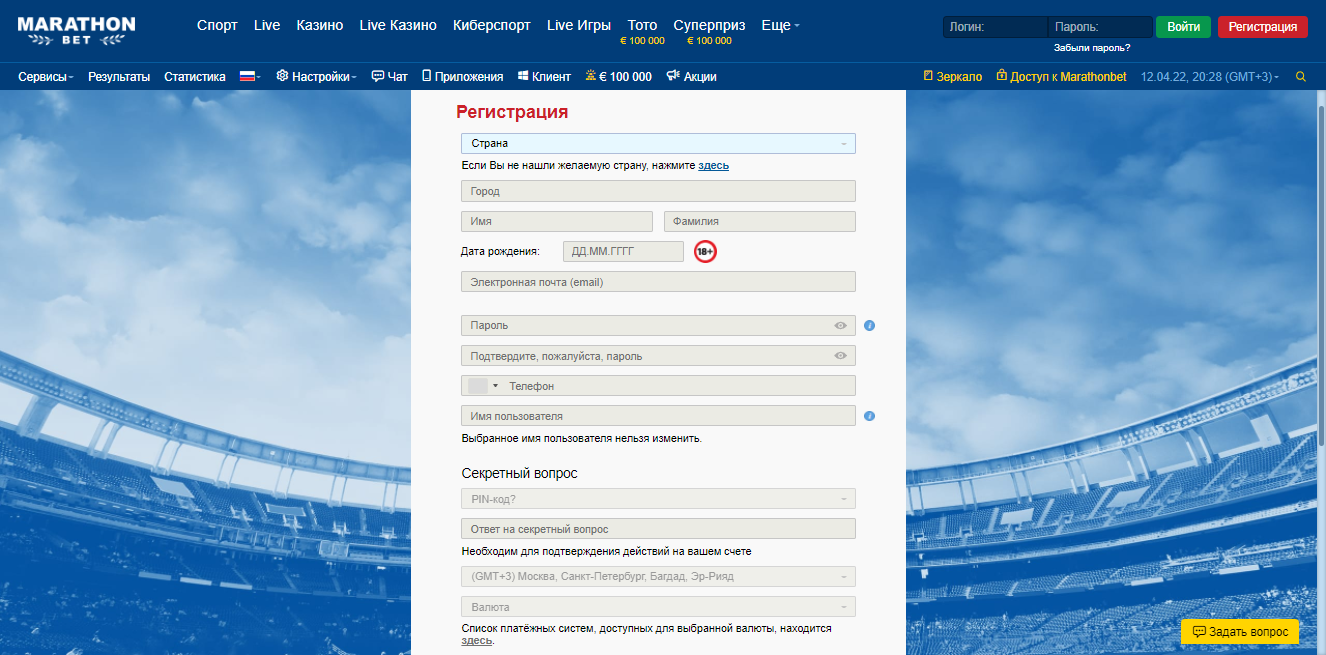Open the Live Казино section
The image size is (1326, 655).
pos(398,26)
